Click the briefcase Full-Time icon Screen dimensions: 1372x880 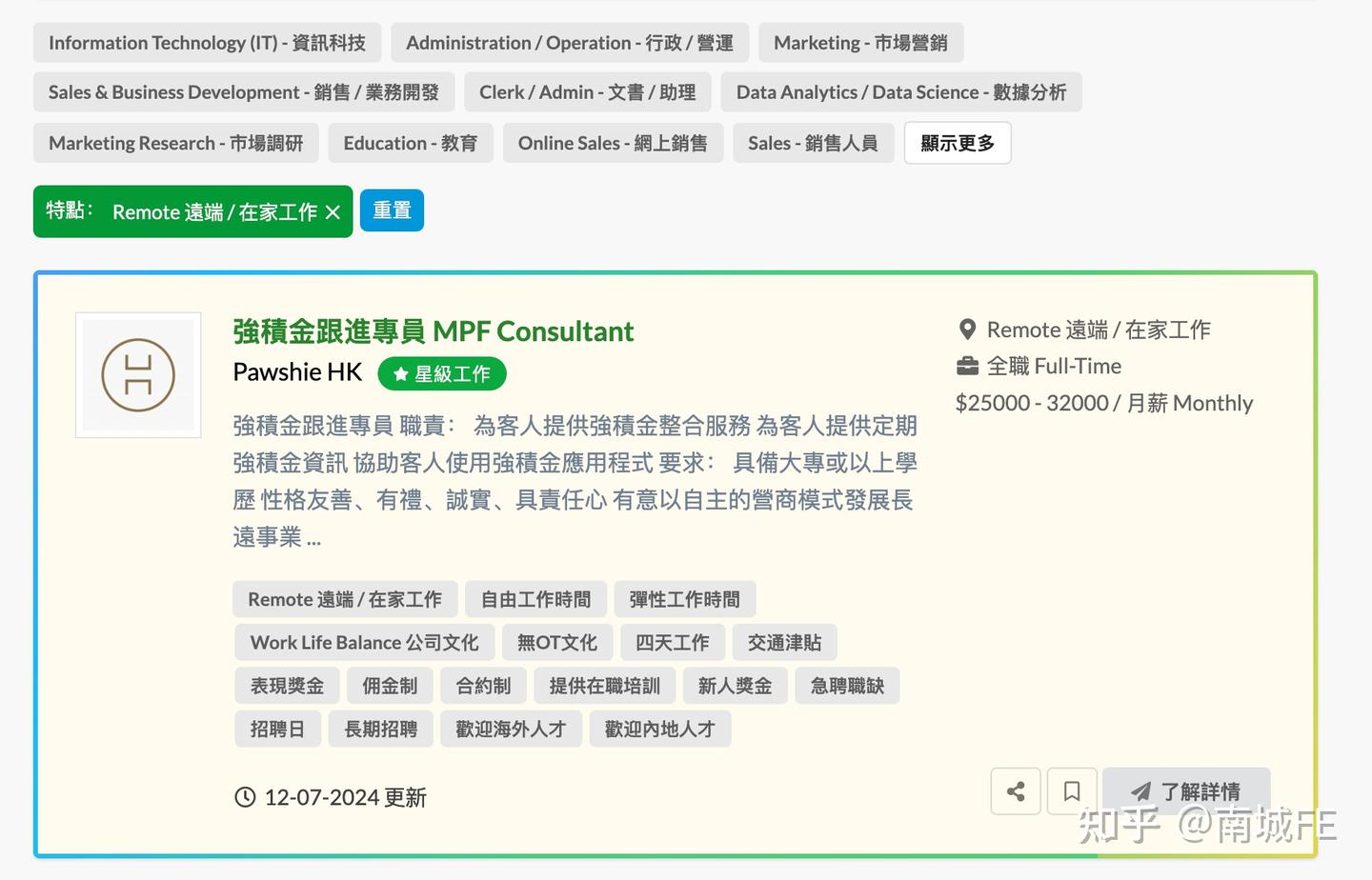[x=967, y=366]
